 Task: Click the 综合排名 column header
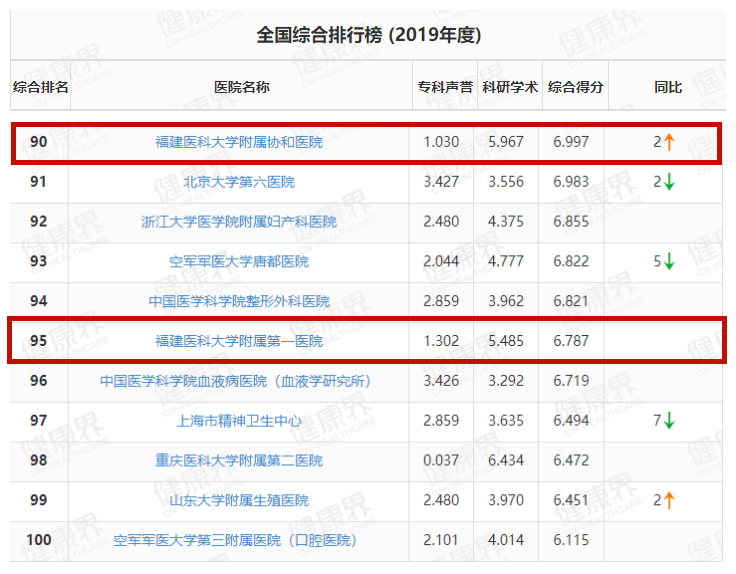(x=40, y=87)
